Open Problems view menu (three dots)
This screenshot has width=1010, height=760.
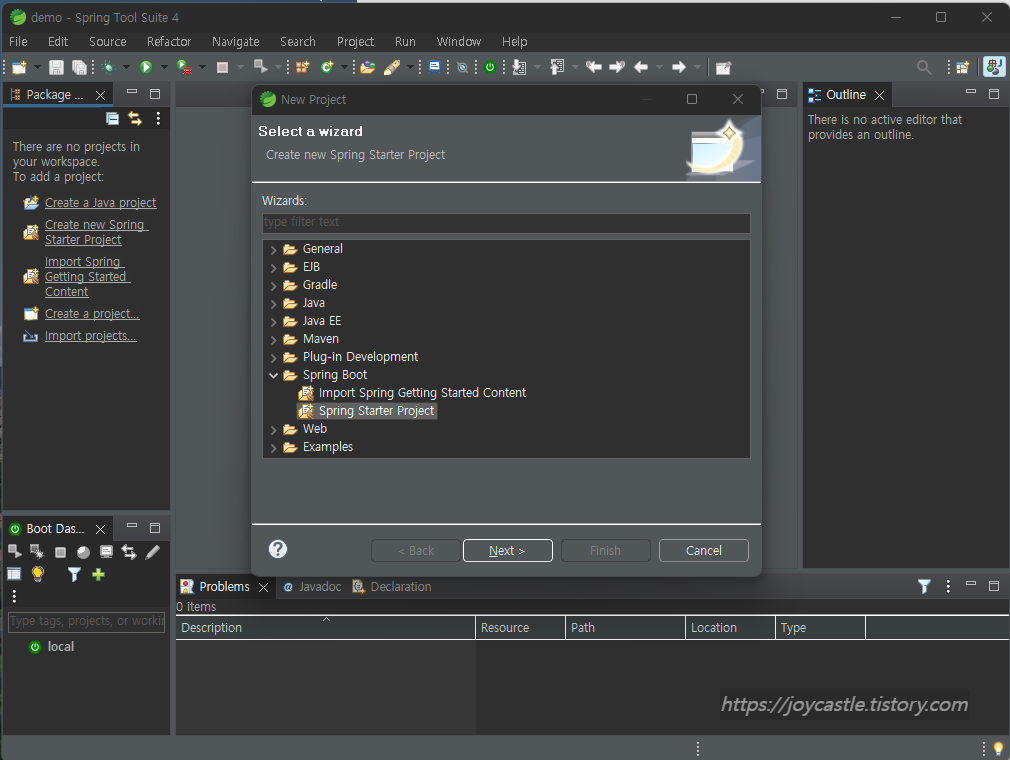(948, 586)
